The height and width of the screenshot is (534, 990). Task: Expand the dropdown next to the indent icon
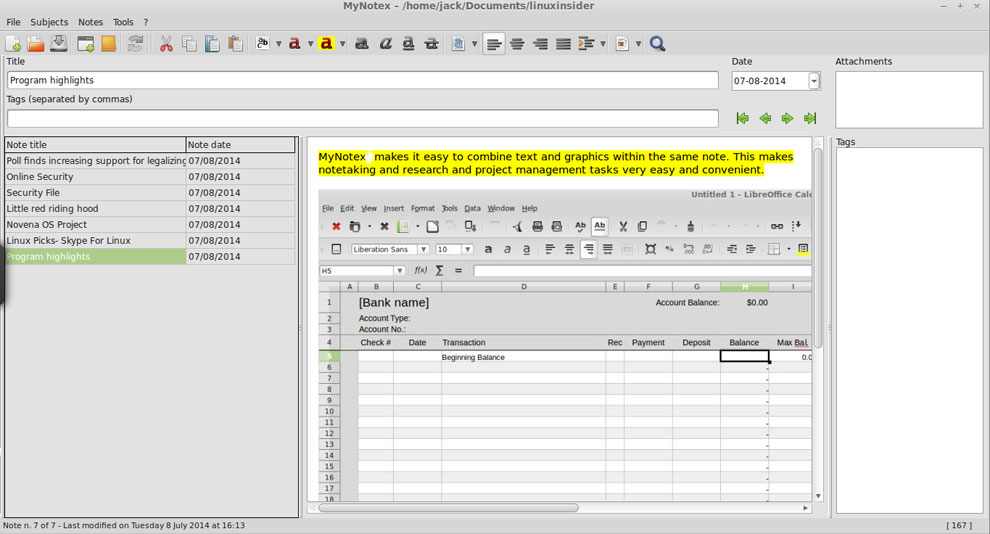[x=603, y=44]
